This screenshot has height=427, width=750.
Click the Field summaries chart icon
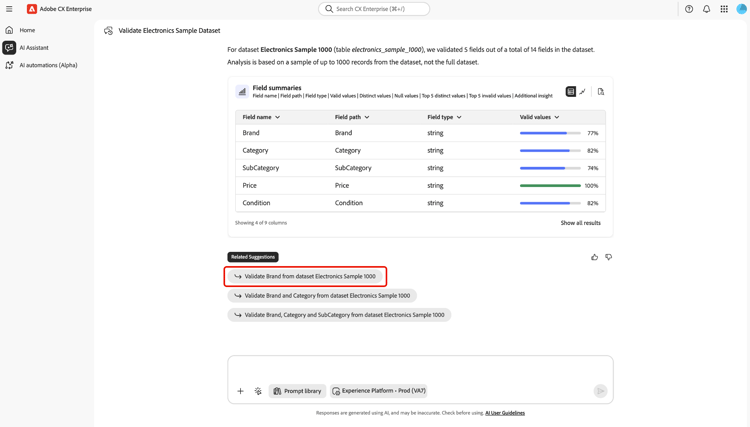coord(242,91)
